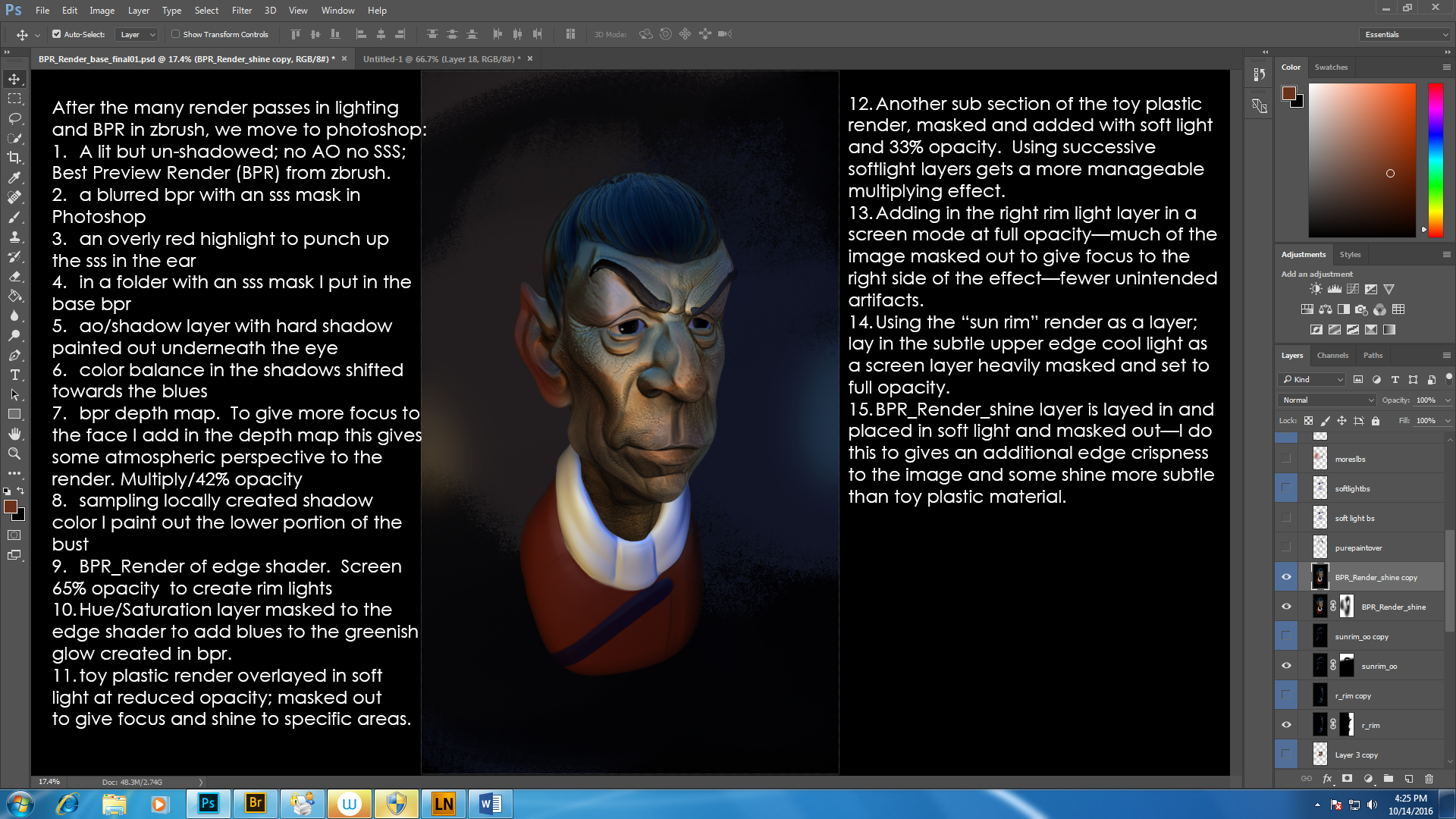Add a layer mask via Layers panel
Image resolution: width=1456 pixels, height=819 pixels.
[1347, 779]
